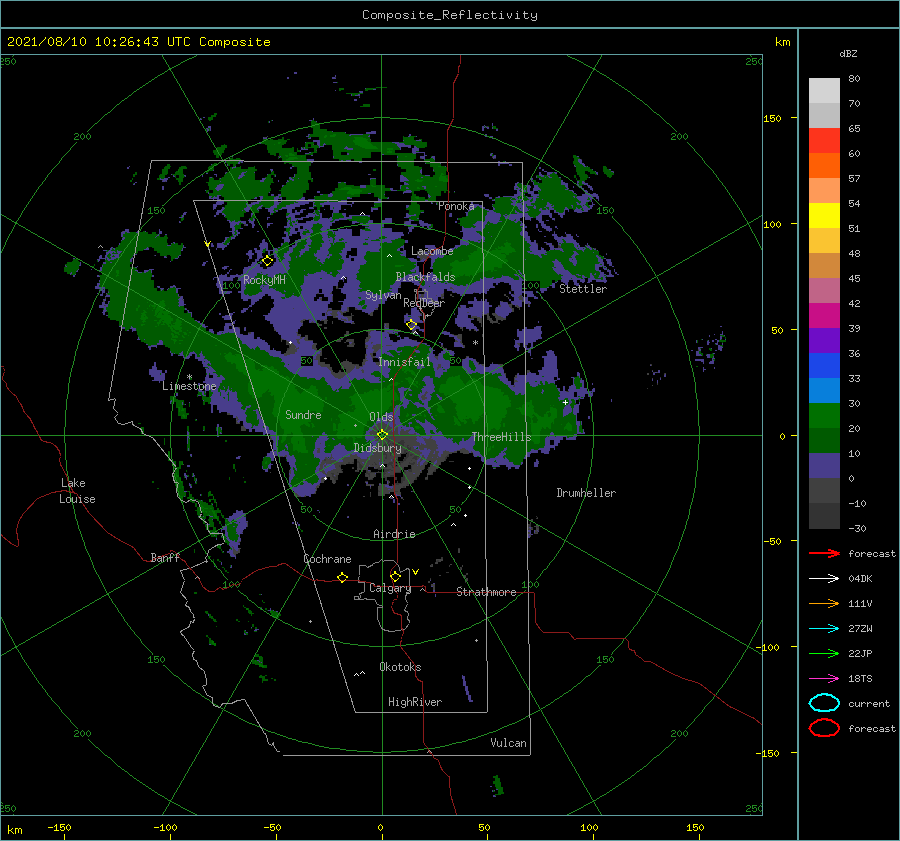Click the yellow diamond marker above Calgary
Screen dimensions: 900x841
click(x=395, y=576)
